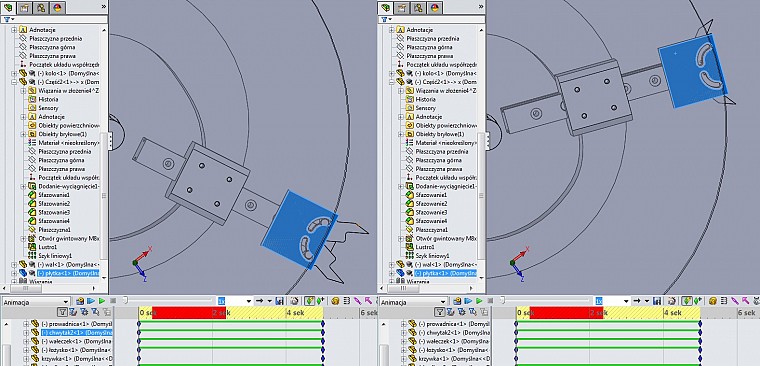Select Historia item in left tree
This screenshot has width=760, height=366.
(x=44, y=99)
